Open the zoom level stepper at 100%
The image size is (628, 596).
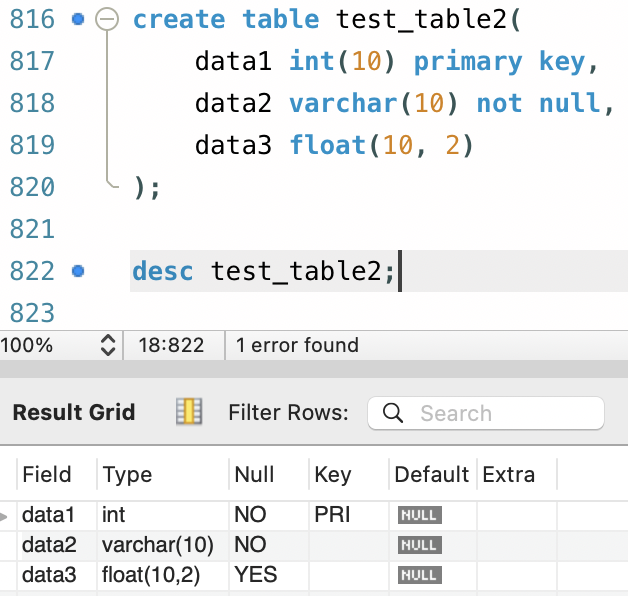coord(108,345)
